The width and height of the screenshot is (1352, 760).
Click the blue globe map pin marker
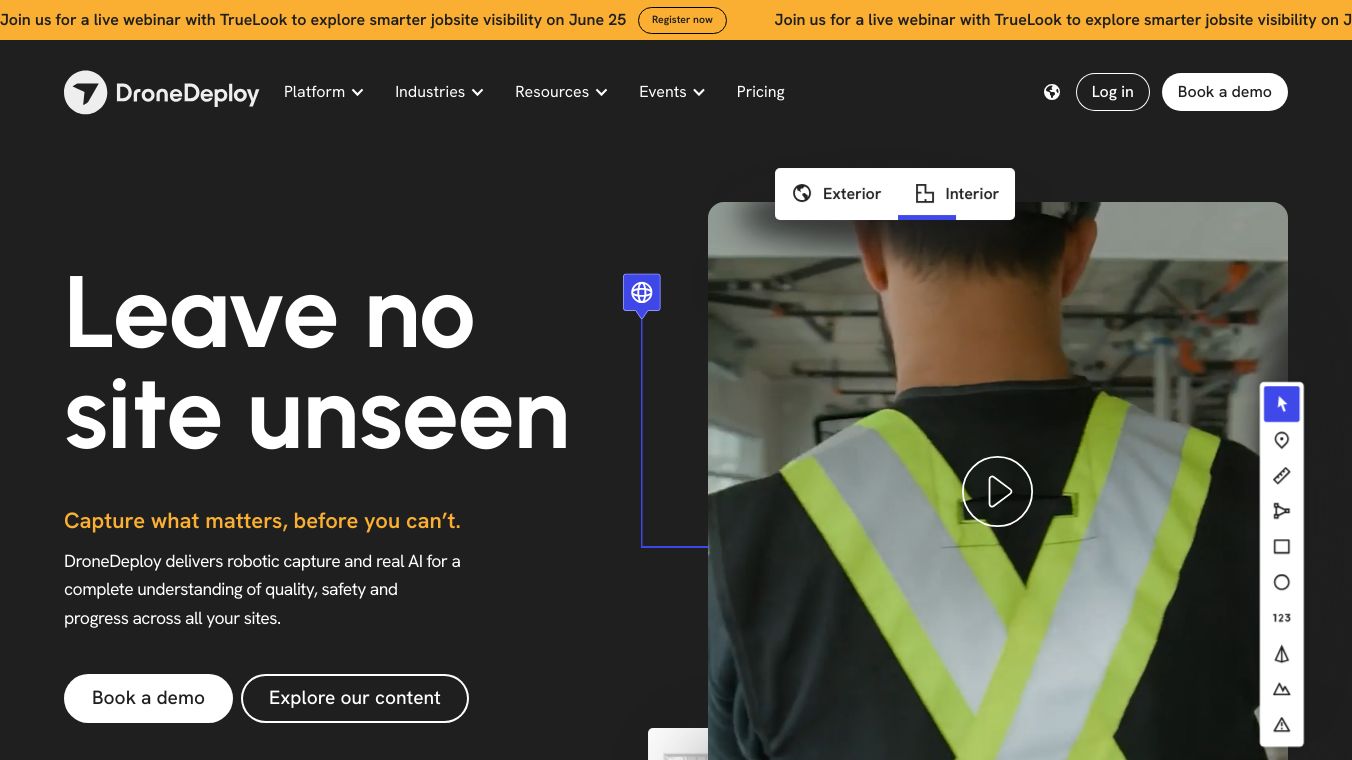[642, 294]
